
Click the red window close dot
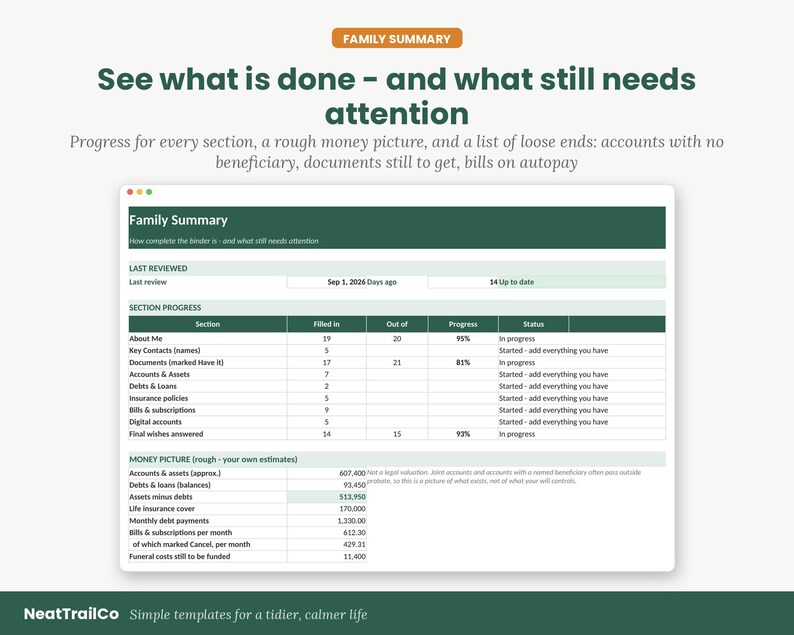(x=130, y=192)
